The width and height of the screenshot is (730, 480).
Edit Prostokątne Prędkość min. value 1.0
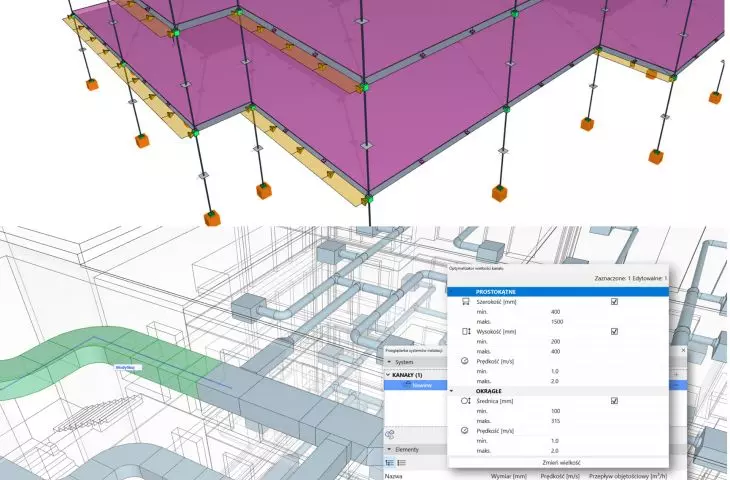pos(554,372)
